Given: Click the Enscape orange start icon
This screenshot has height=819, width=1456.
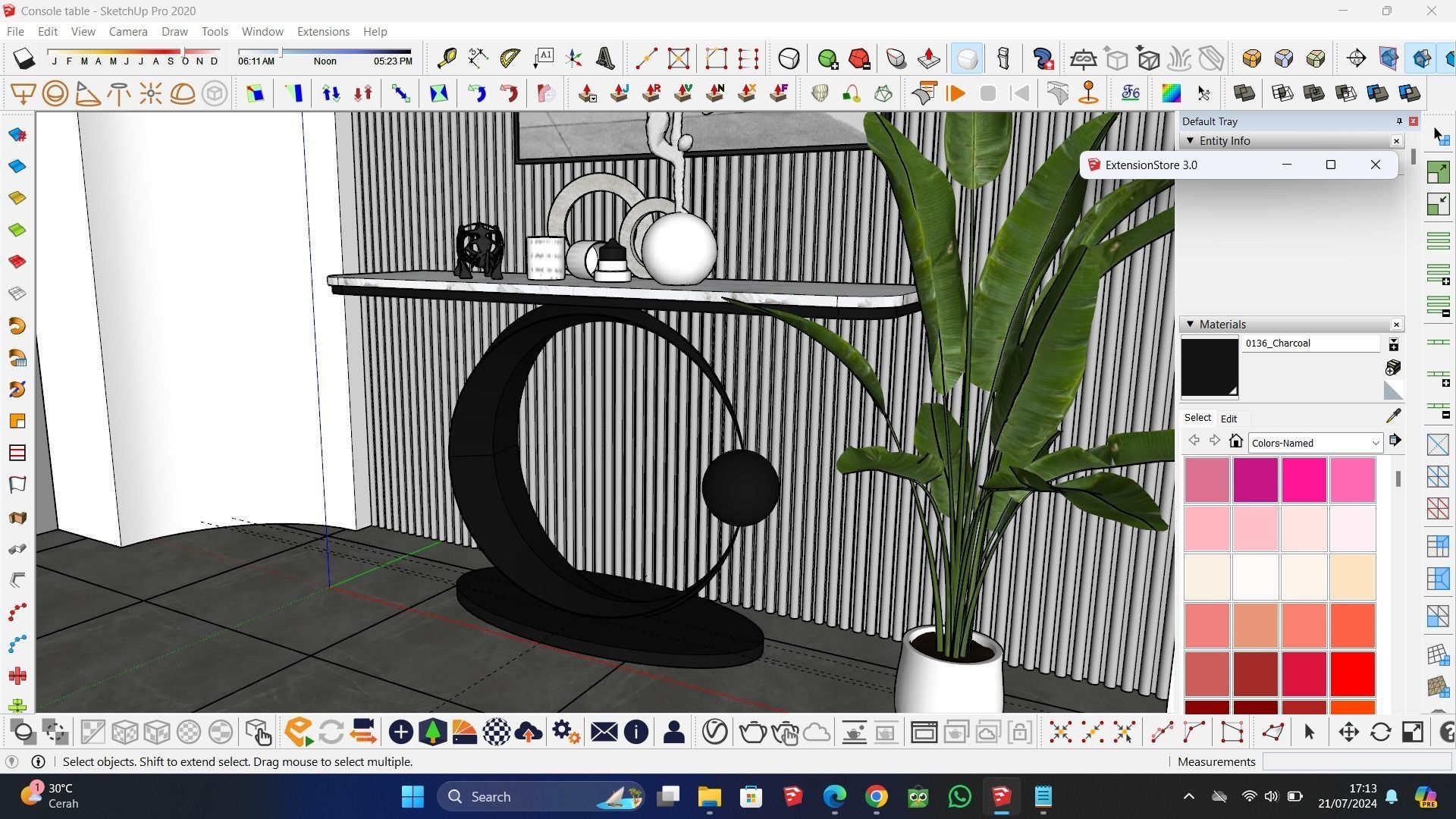Looking at the screenshot, I should pyautogui.click(x=299, y=732).
